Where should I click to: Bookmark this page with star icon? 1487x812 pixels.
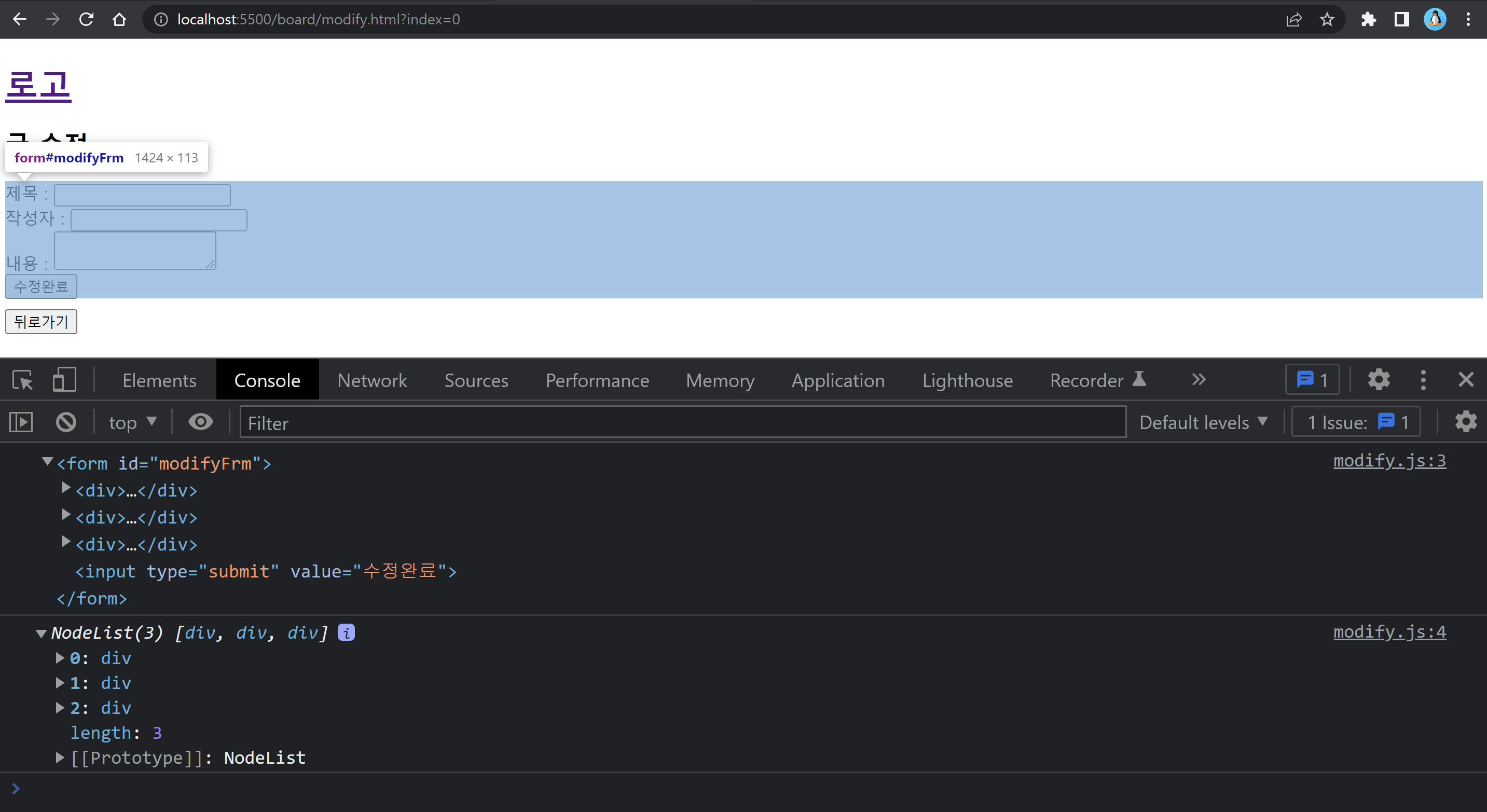[x=1327, y=20]
